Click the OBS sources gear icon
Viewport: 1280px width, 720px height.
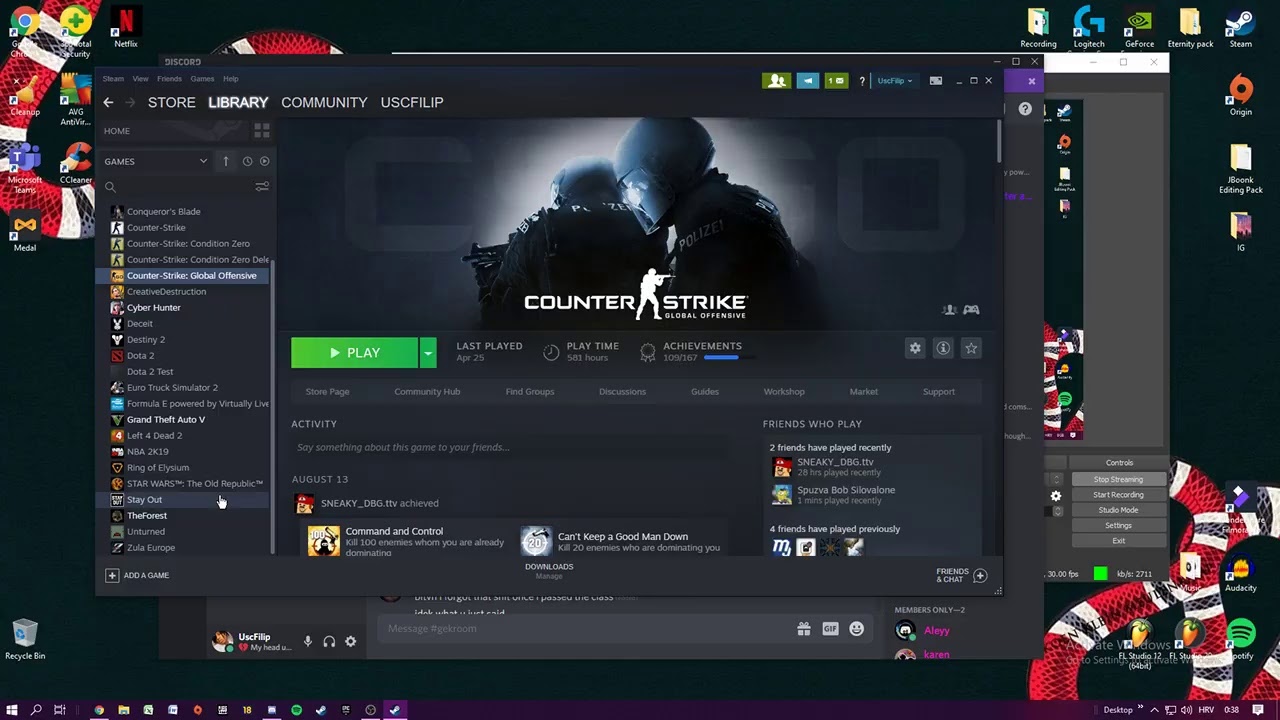[x=1056, y=496]
